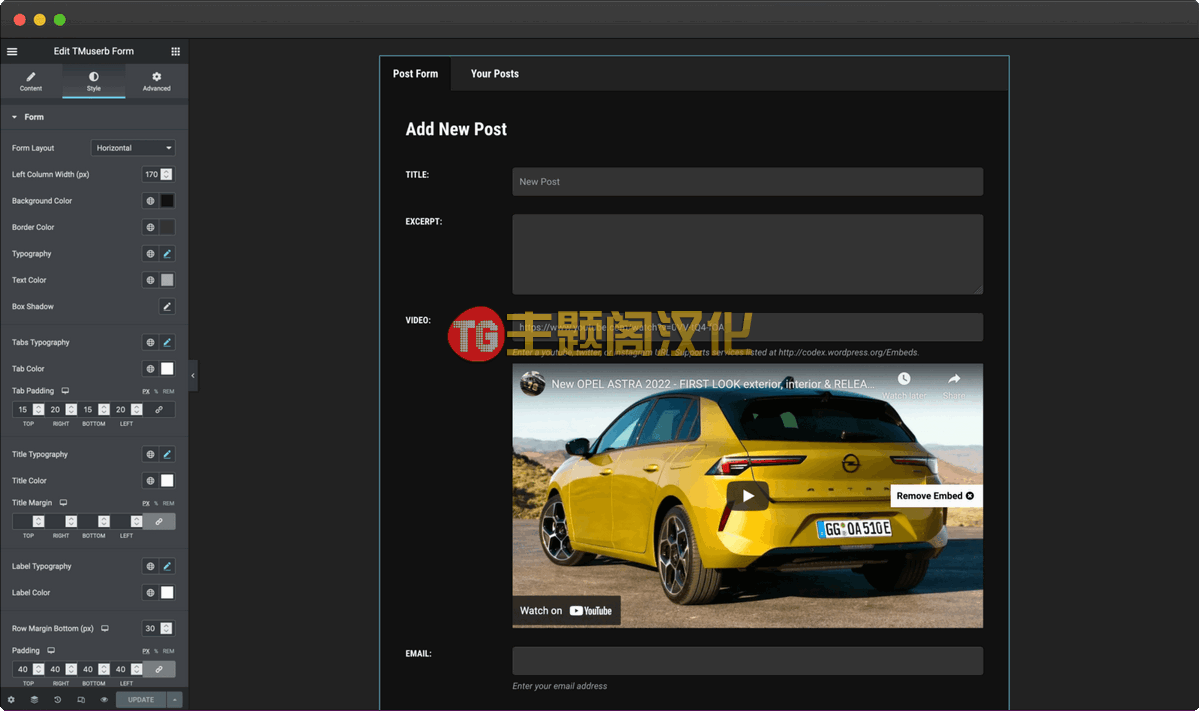1200x711 pixels.
Task: Click Title Typography global icon
Action: [150, 454]
